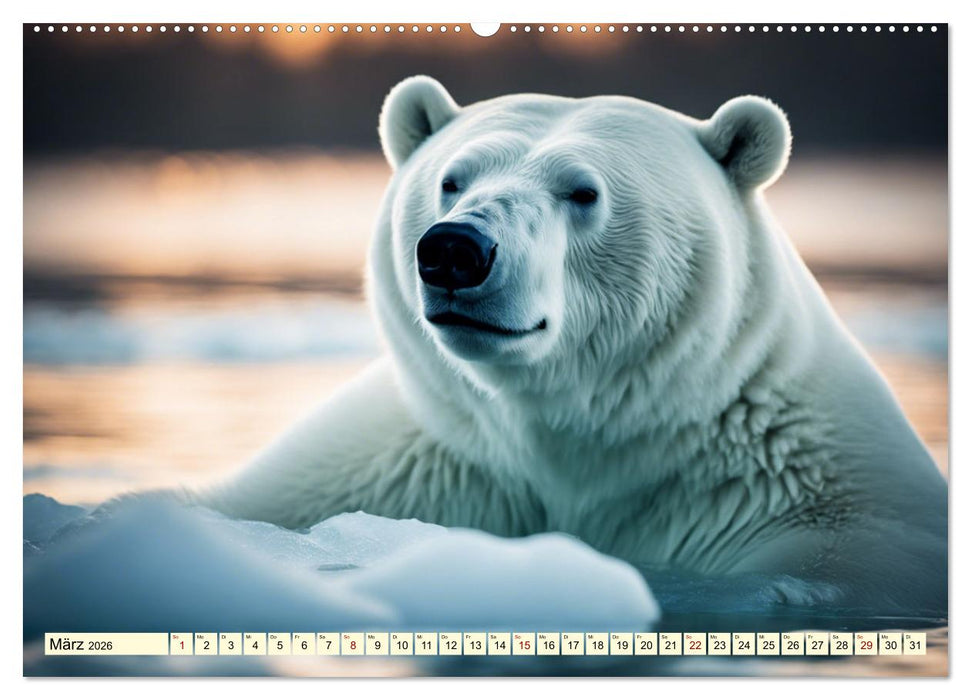Click the date 10 cell
The width and height of the screenshot is (971, 700).
(404, 646)
